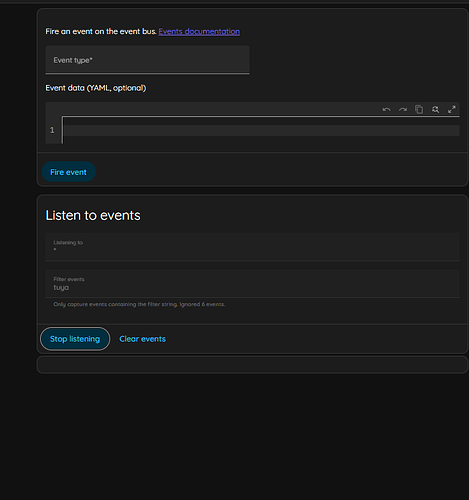The width and height of the screenshot is (469, 500).
Task: Fire the event with the Fire event button
Action: [x=69, y=172]
